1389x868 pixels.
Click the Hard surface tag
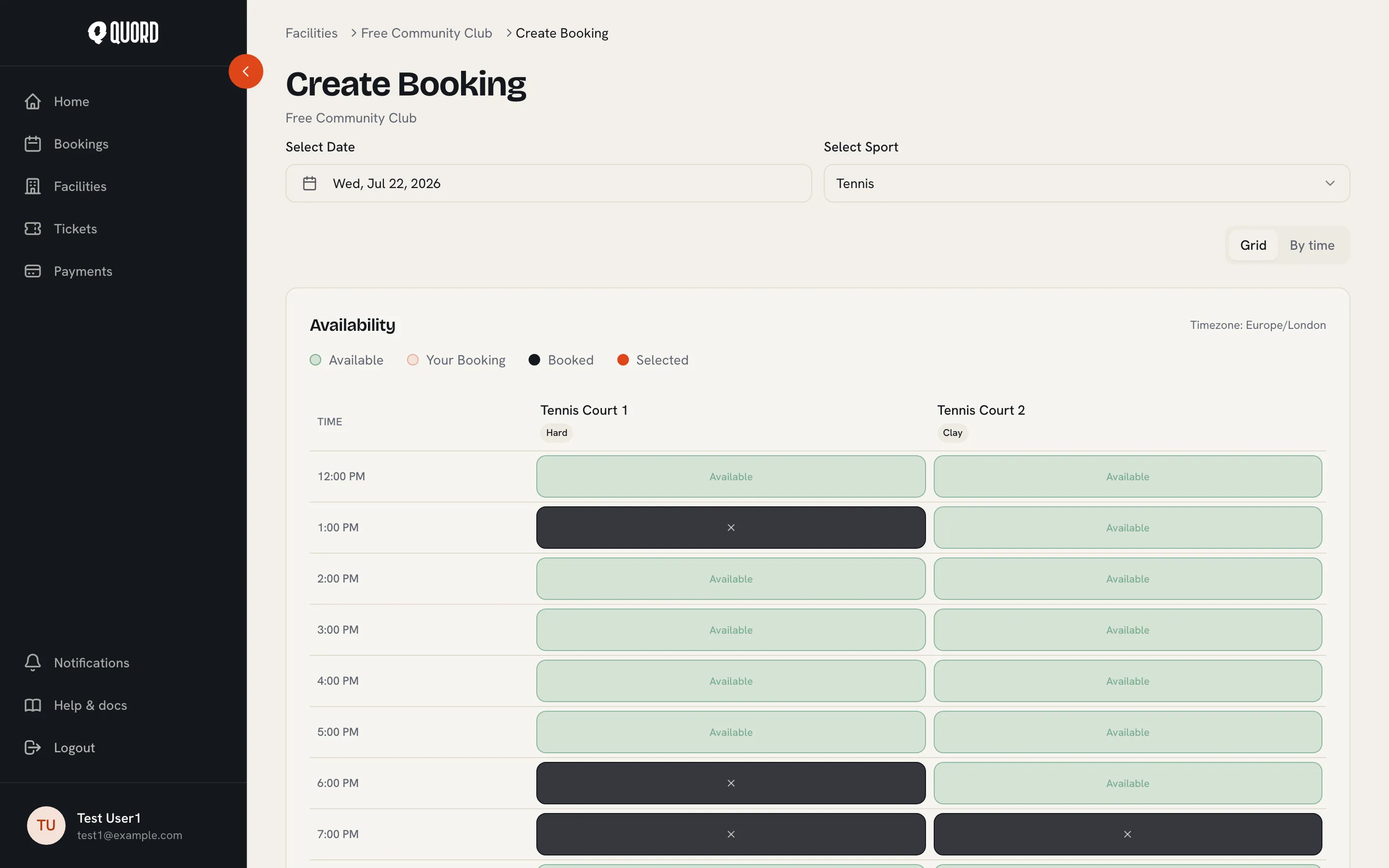(556, 433)
